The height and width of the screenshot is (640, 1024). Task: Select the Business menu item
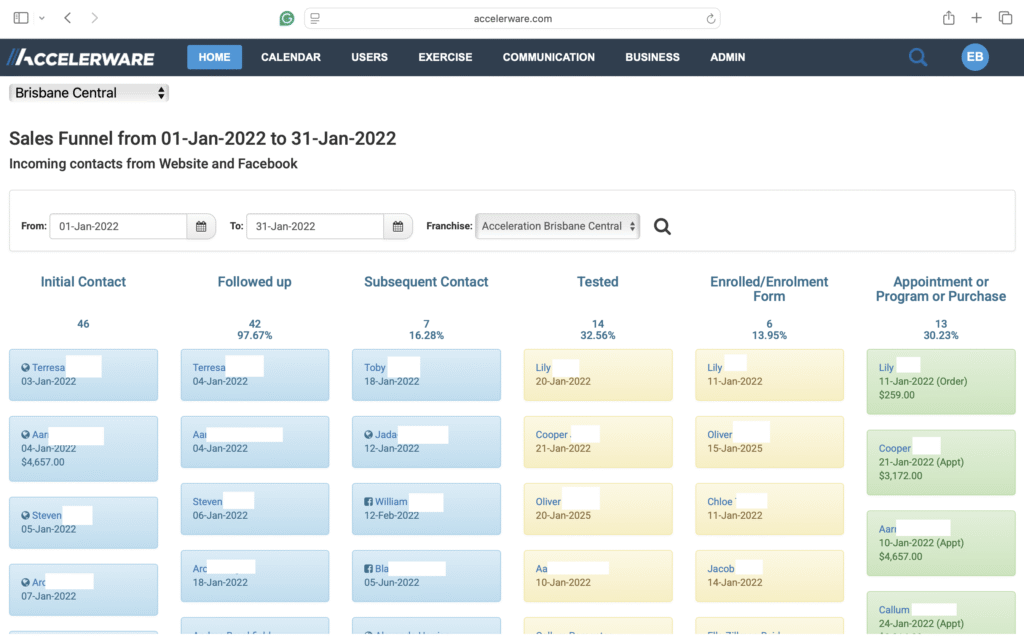click(652, 57)
